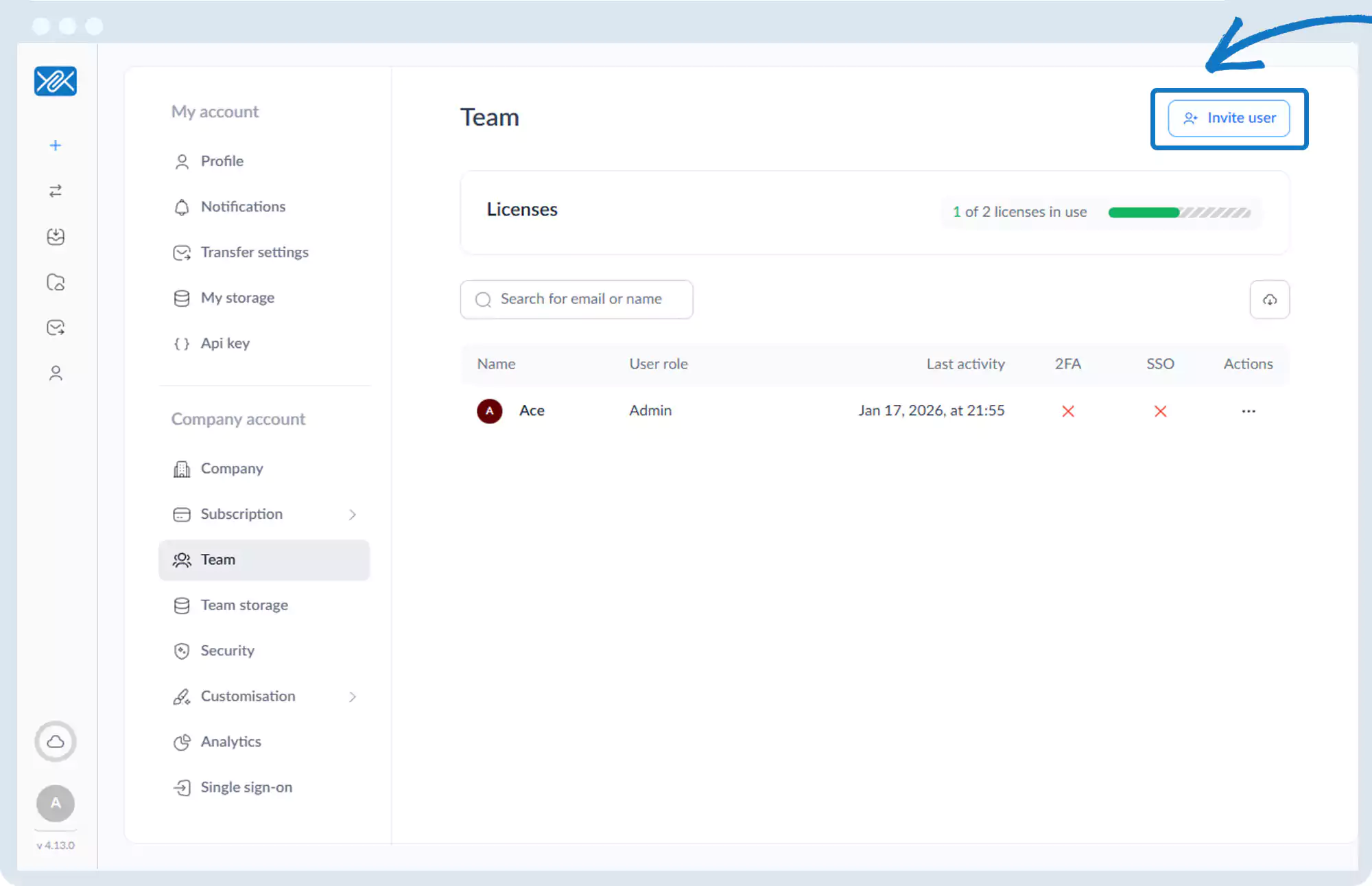Focus the Search for email or name field
The height and width of the screenshot is (886, 1372).
pos(580,299)
